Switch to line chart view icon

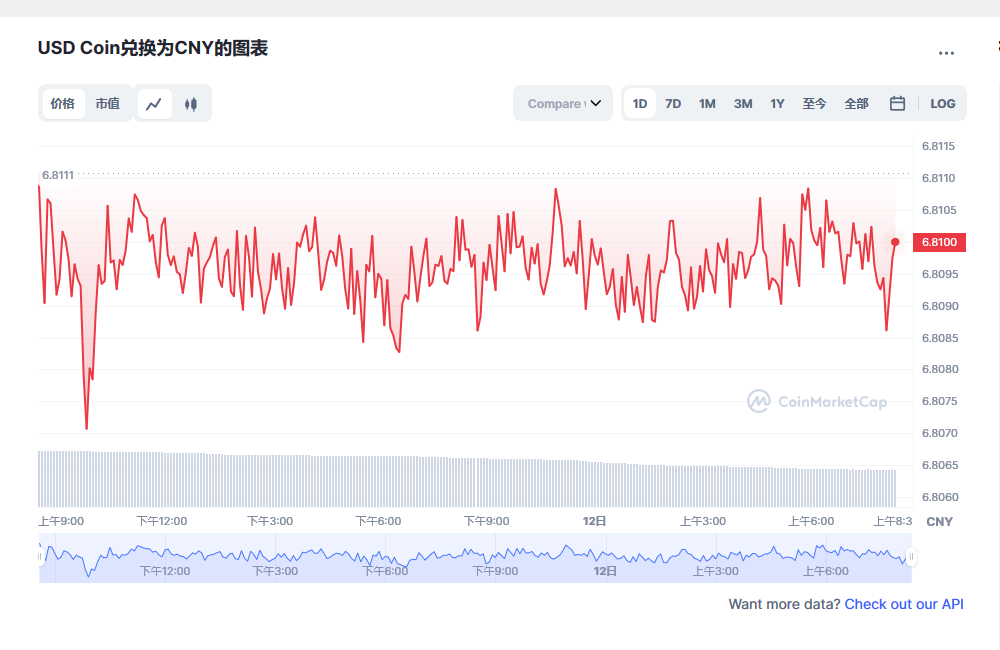[154, 104]
